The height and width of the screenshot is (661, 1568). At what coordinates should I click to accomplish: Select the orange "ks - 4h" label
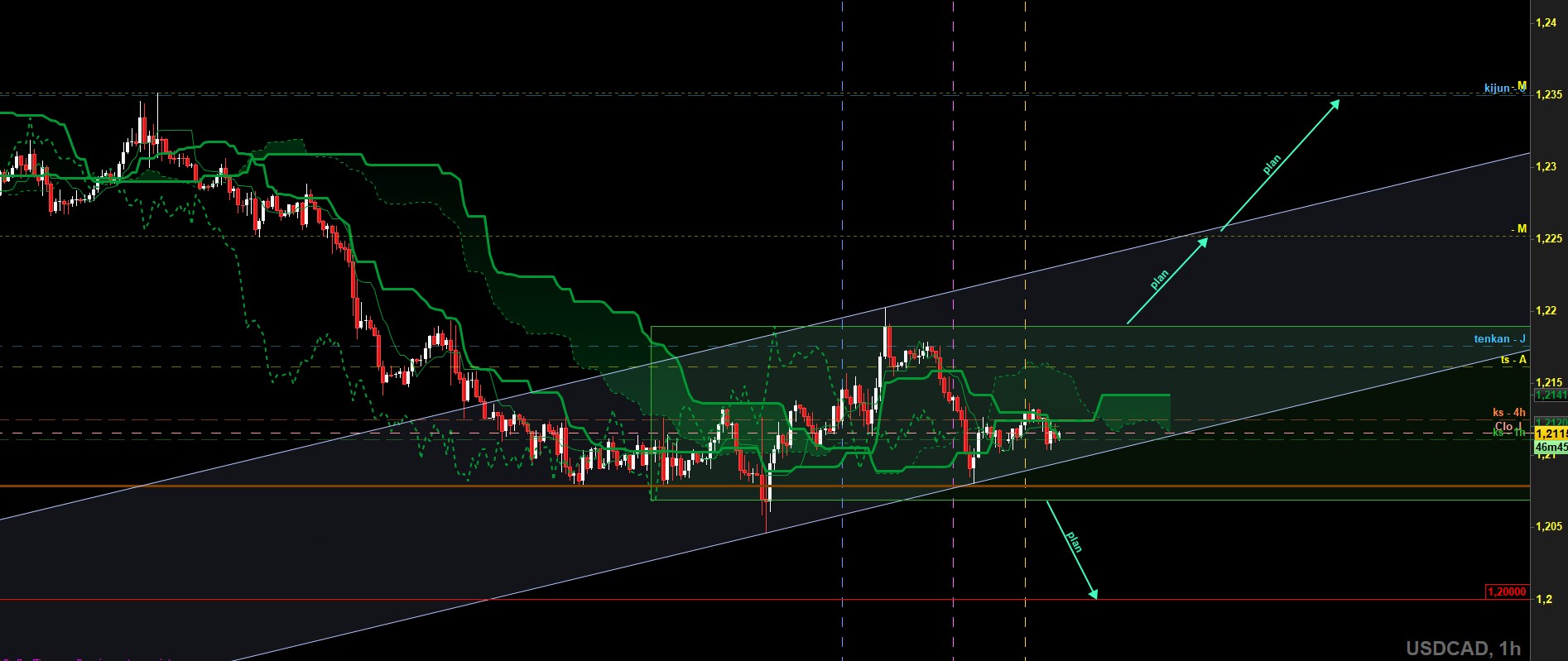[1508, 412]
